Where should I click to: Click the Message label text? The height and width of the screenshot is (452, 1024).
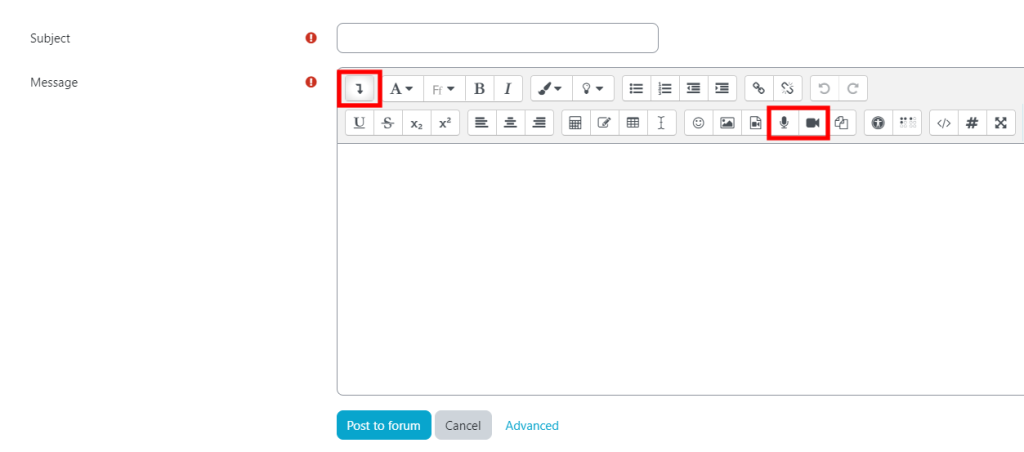tap(54, 82)
